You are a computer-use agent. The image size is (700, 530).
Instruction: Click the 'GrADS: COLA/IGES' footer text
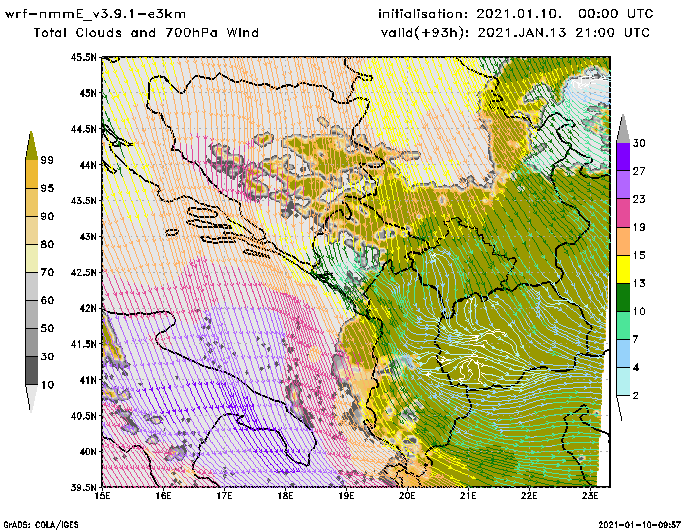coord(41,525)
